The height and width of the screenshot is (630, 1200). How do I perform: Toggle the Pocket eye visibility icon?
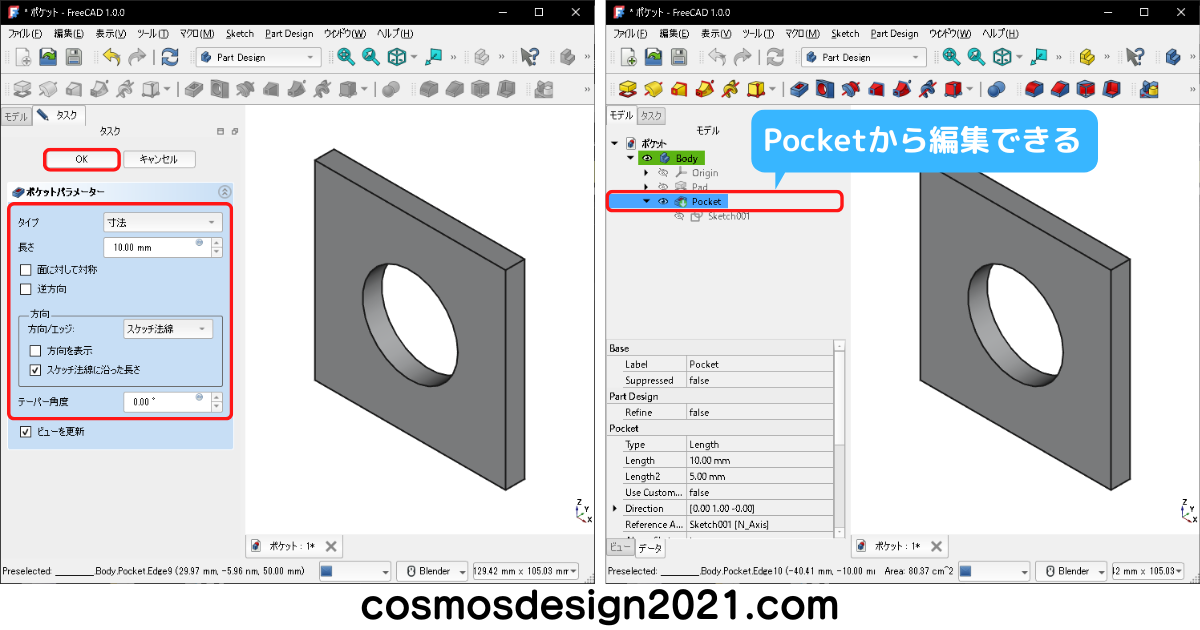point(663,201)
